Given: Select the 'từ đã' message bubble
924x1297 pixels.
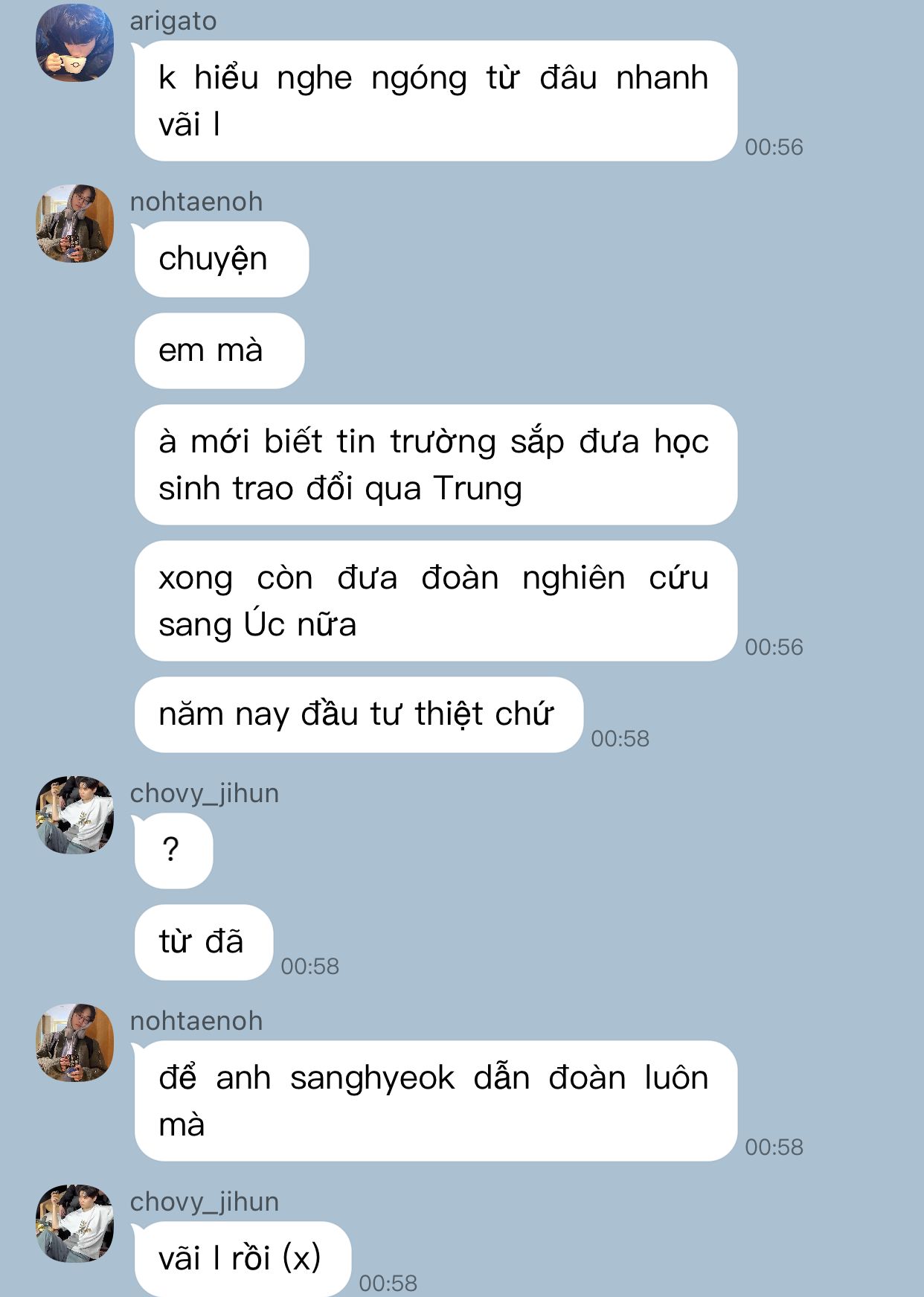Looking at the screenshot, I should click(x=203, y=942).
